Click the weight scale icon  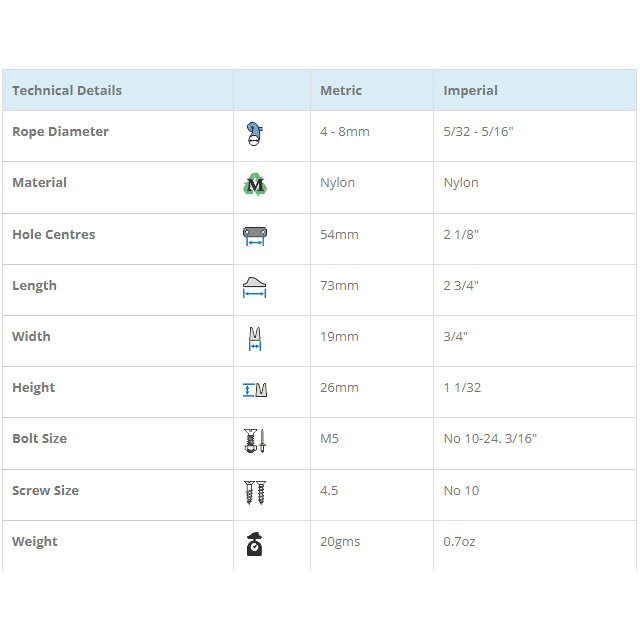tap(255, 543)
